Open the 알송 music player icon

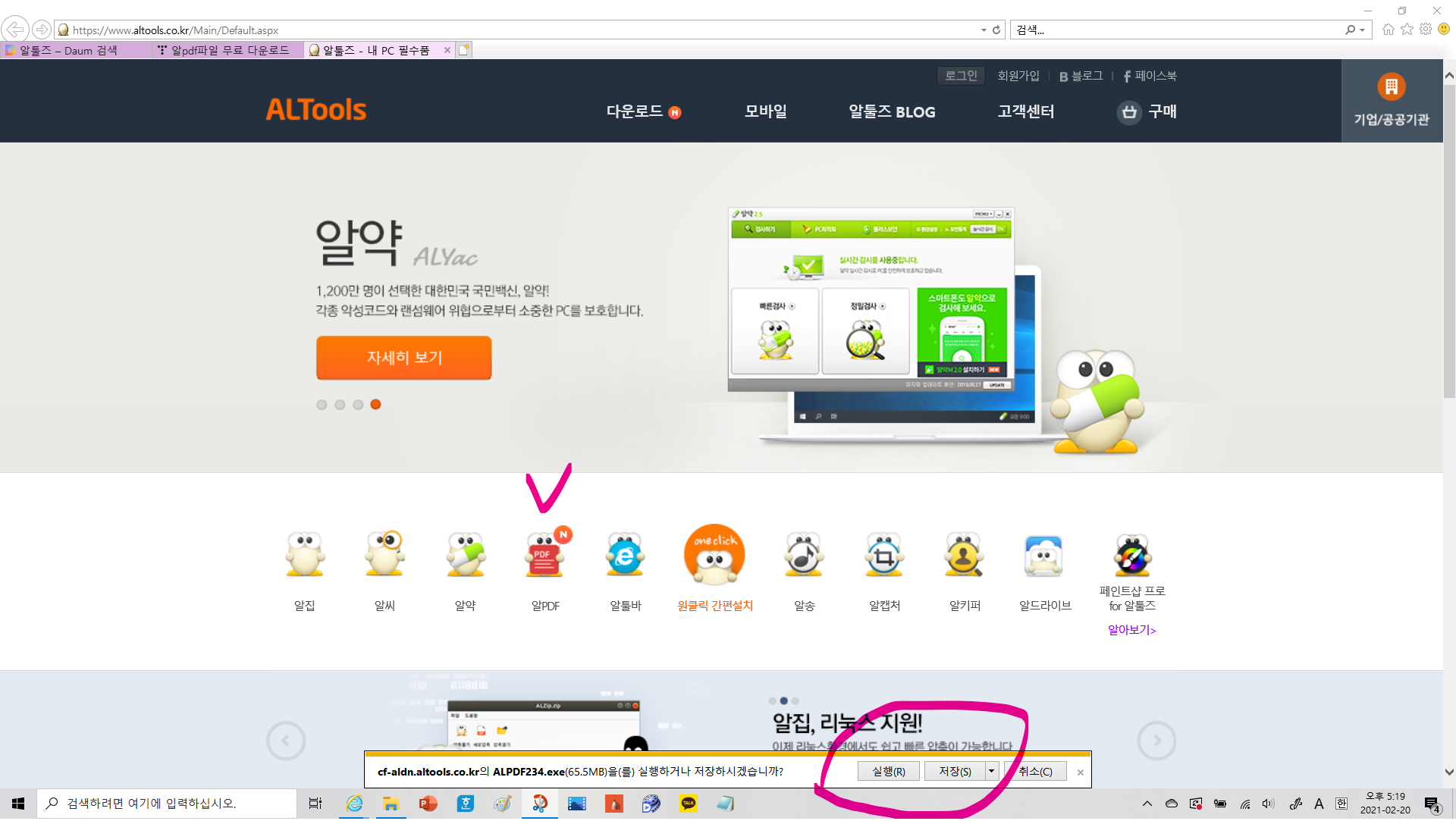804,557
